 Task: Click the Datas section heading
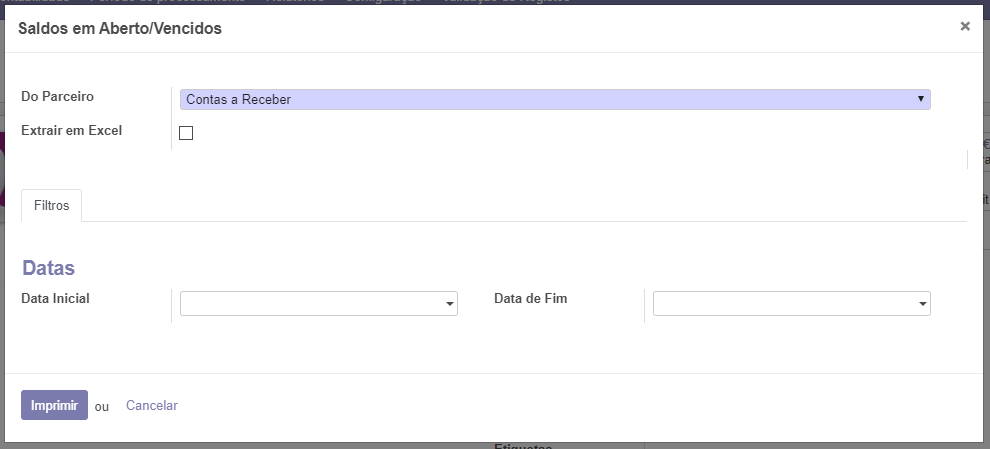point(48,268)
